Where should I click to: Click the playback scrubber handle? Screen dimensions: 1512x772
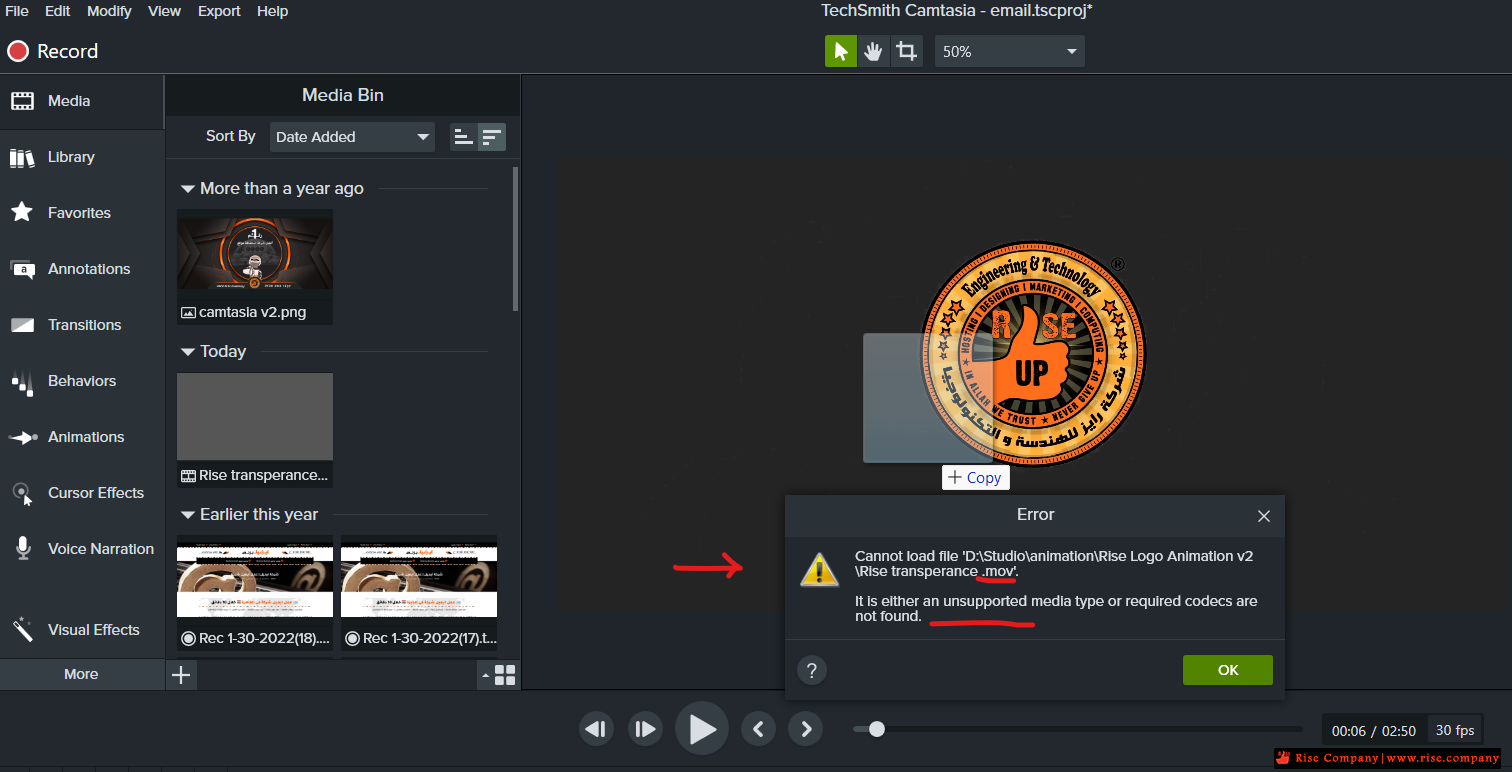[877, 729]
